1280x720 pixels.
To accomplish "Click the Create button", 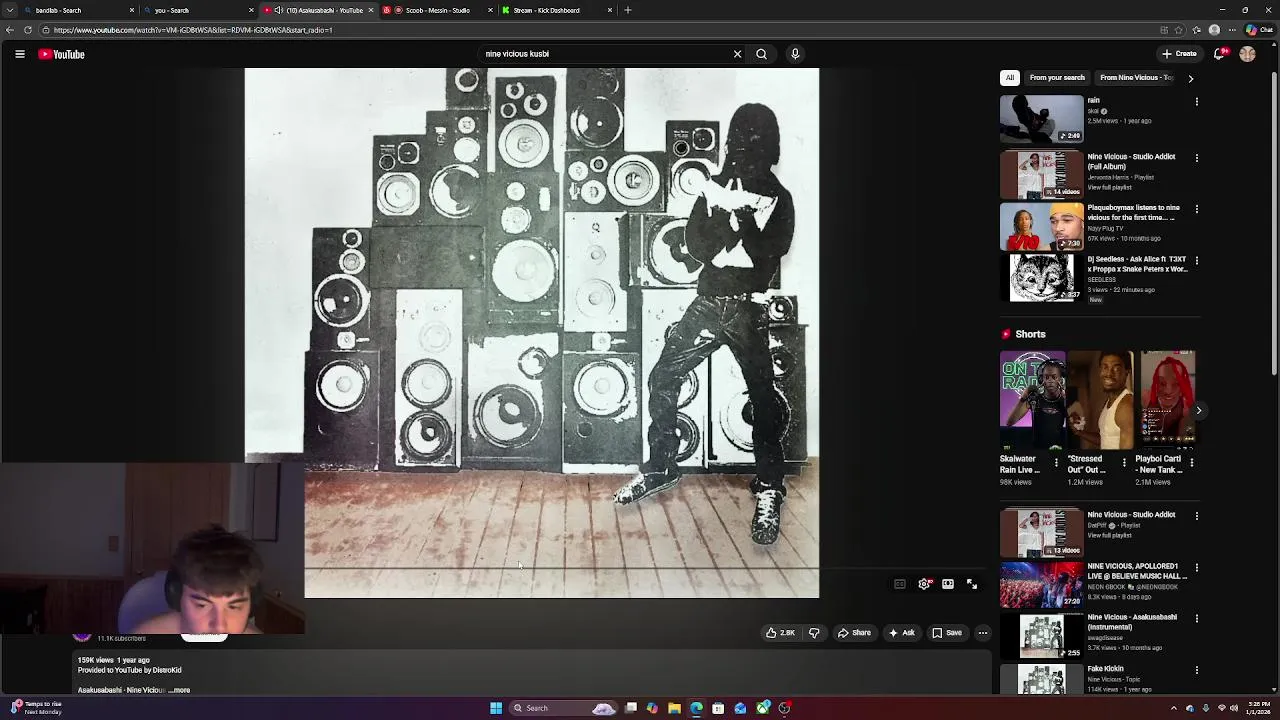I will 1180,54.
